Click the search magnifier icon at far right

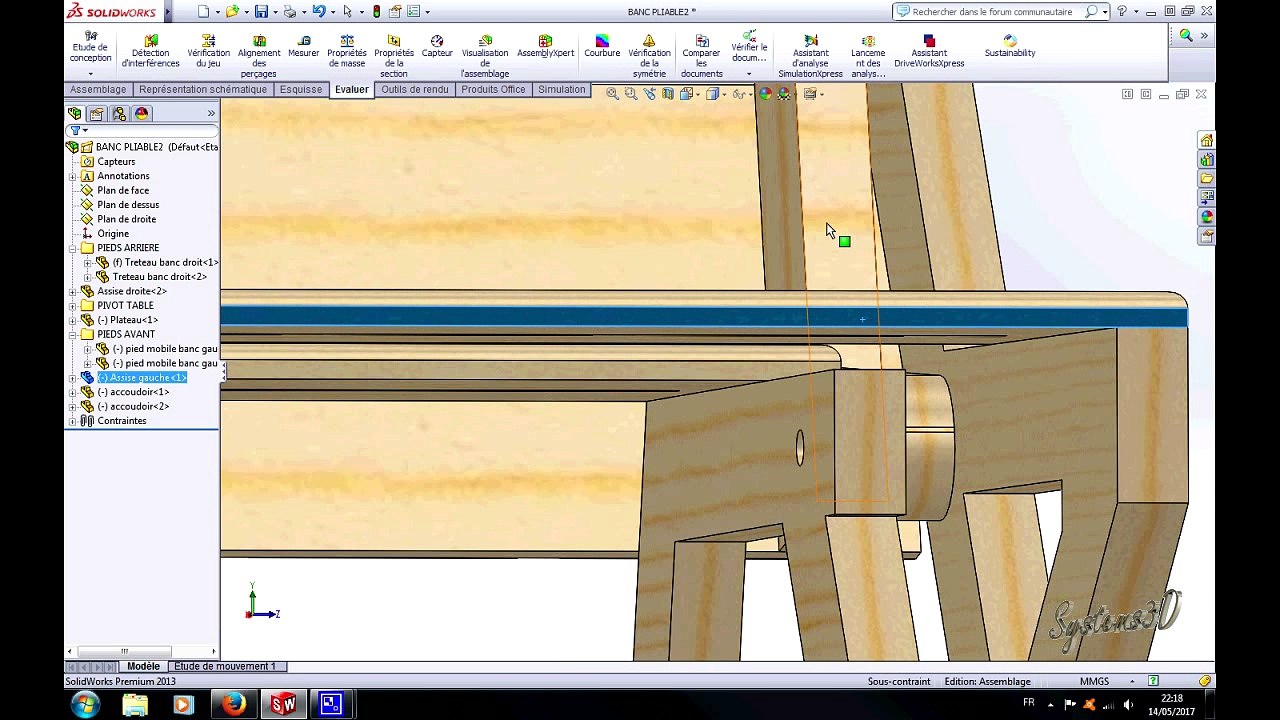tap(1186, 35)
